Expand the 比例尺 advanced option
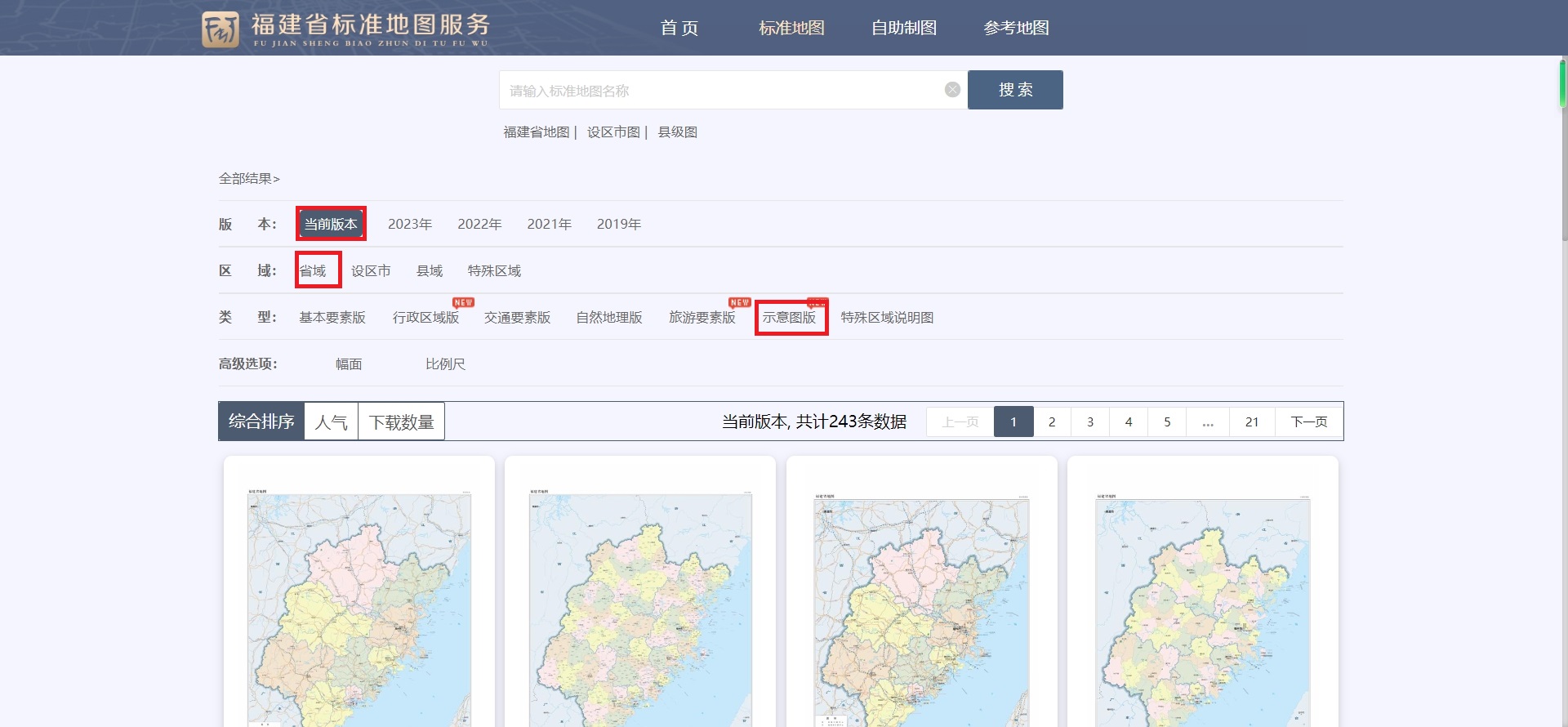The width and height of the screenshot is (1568, 727). (x=445, y=363)
